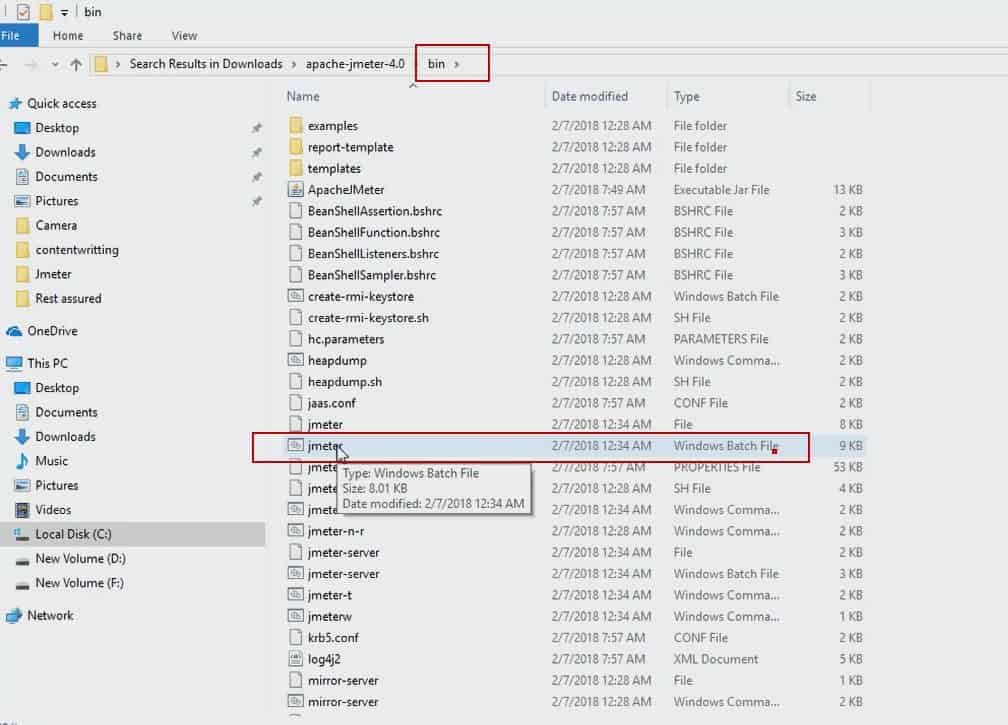The width and height of the screenshot is (1008, 725).
Task: Click the templates folder icon
Action: [x=295, y=168]
